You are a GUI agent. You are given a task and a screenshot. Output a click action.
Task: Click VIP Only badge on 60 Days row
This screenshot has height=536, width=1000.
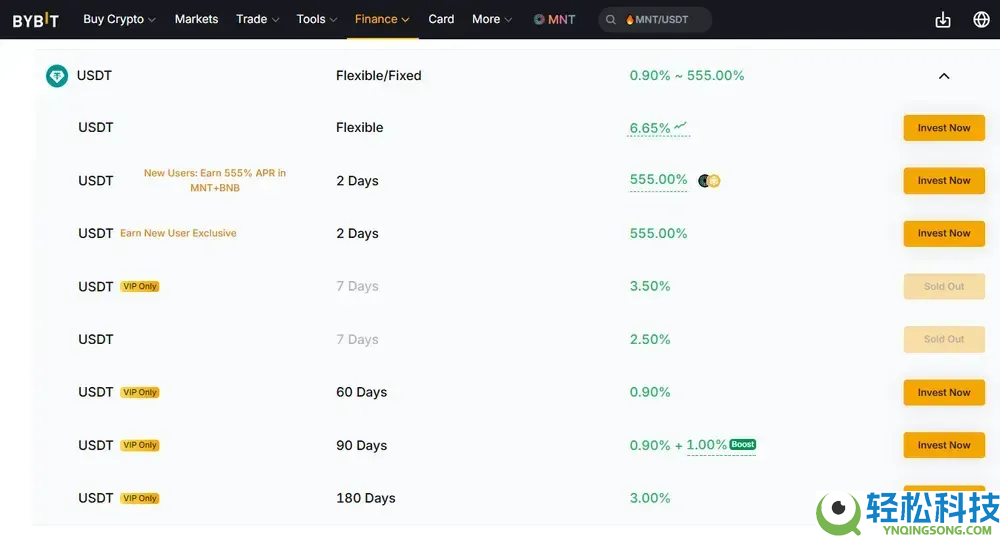140,392
